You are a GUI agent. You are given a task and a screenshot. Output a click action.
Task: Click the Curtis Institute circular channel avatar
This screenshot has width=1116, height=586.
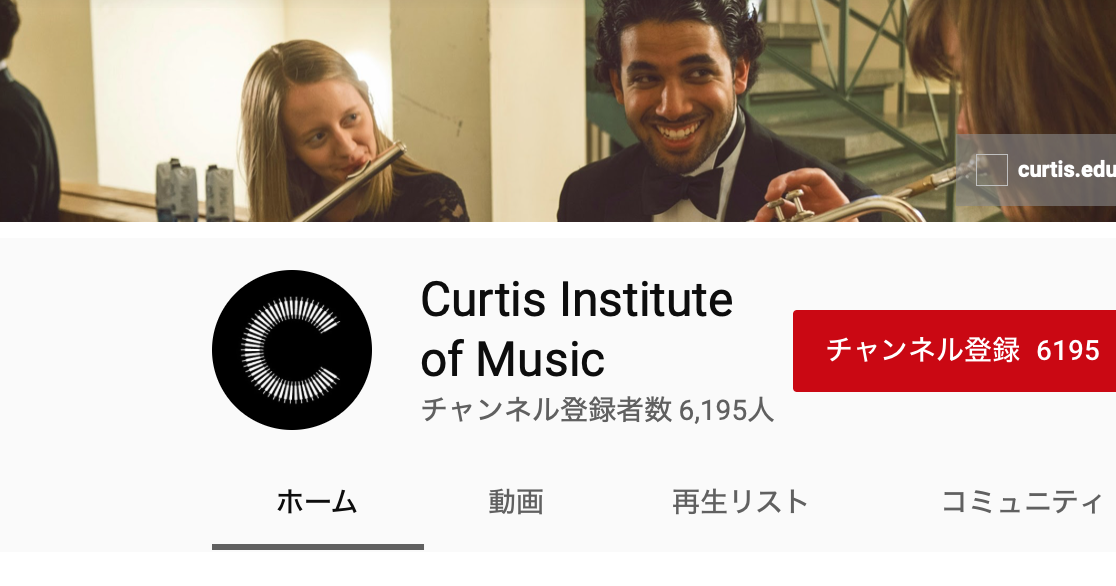pyautogui.click(x=292, y=350)
